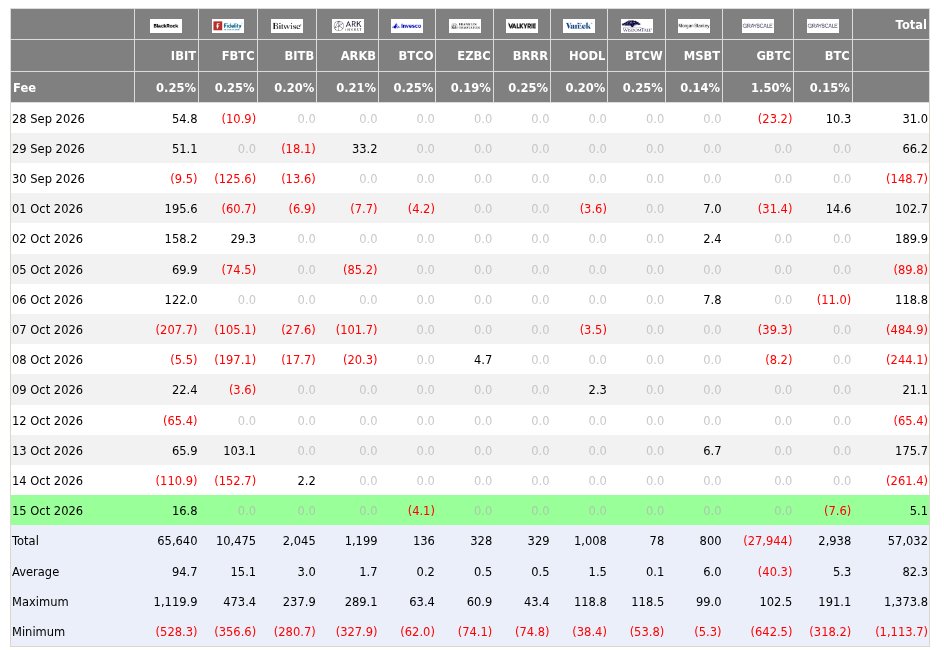Select the GBTC ticker header

774,56
